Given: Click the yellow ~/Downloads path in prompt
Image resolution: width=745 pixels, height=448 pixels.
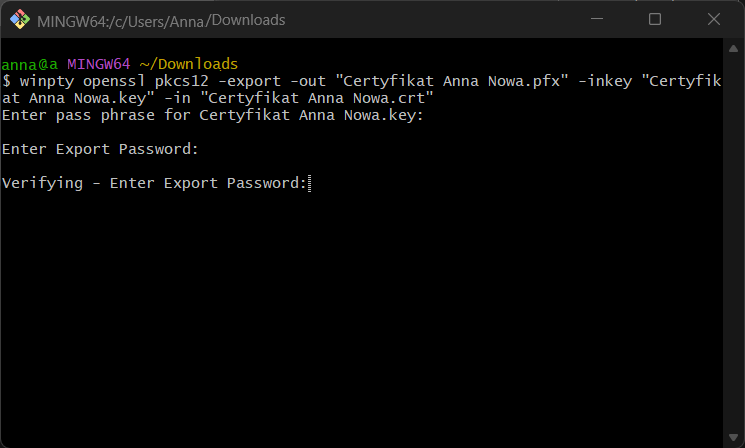Looking at the screenshot, I should tap(189, 64).
